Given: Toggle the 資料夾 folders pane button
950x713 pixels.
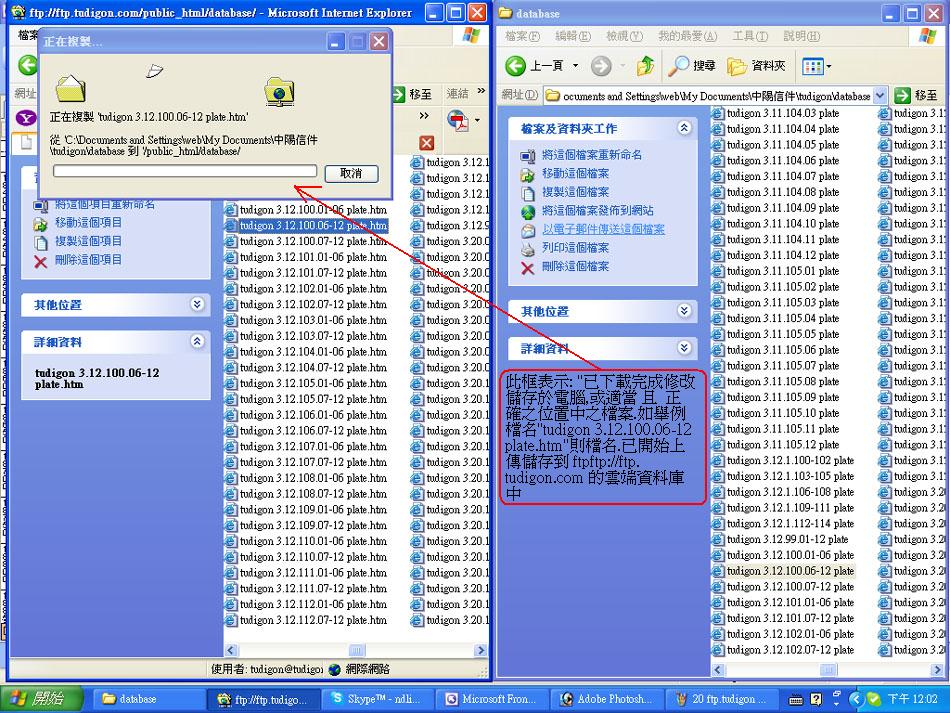Looking at the screenshot, I should pyautogui.click(x=756, y=65).
